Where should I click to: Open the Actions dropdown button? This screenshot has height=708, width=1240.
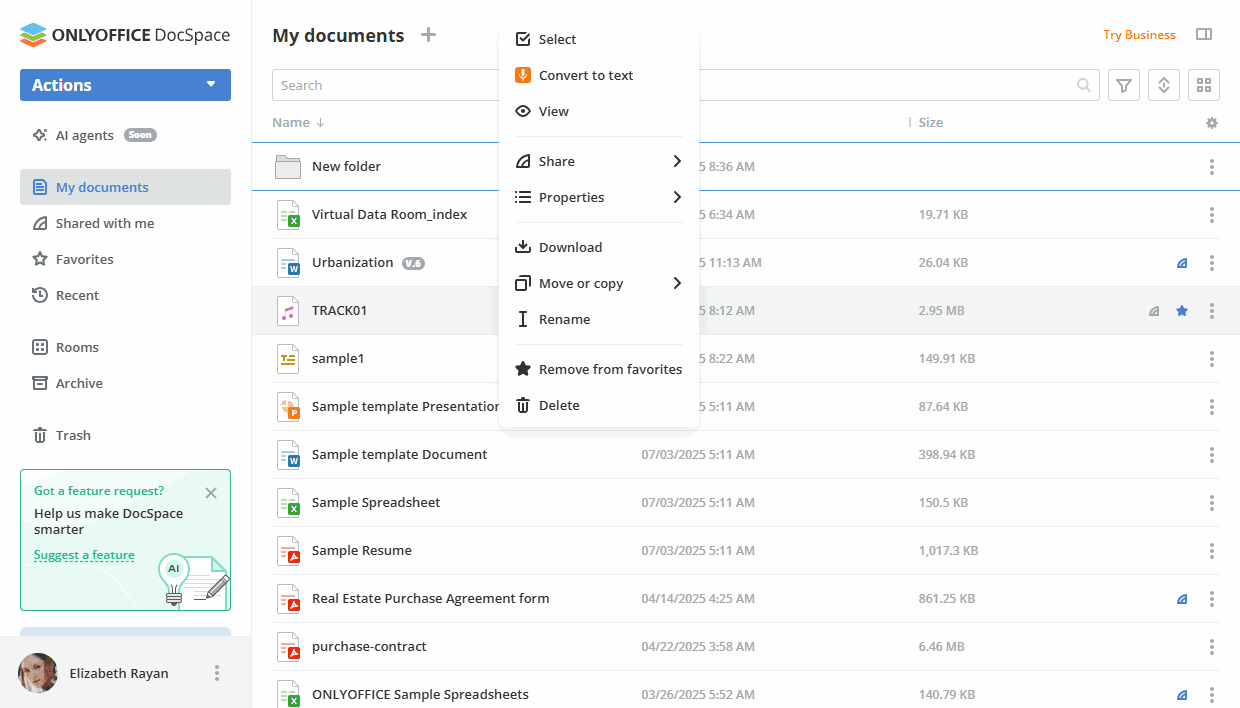click(125, 85)
